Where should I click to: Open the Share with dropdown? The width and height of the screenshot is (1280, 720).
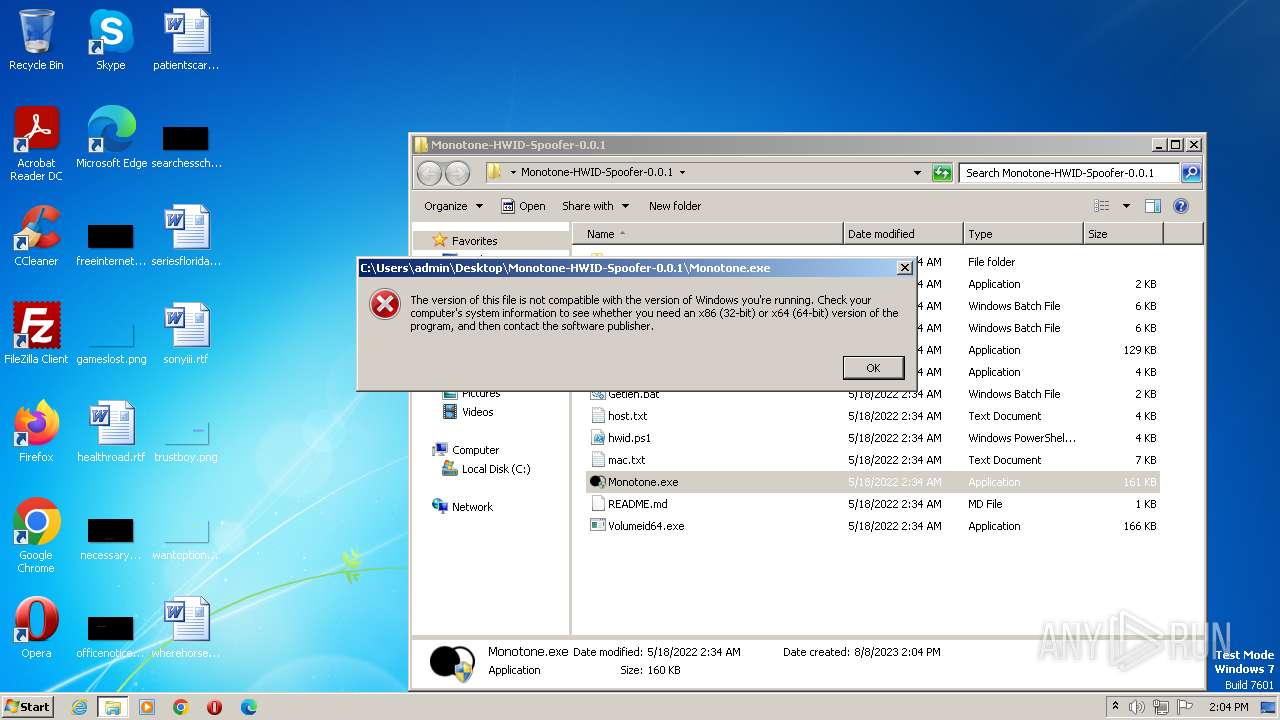pyautogui.click(x=595, y=206)
